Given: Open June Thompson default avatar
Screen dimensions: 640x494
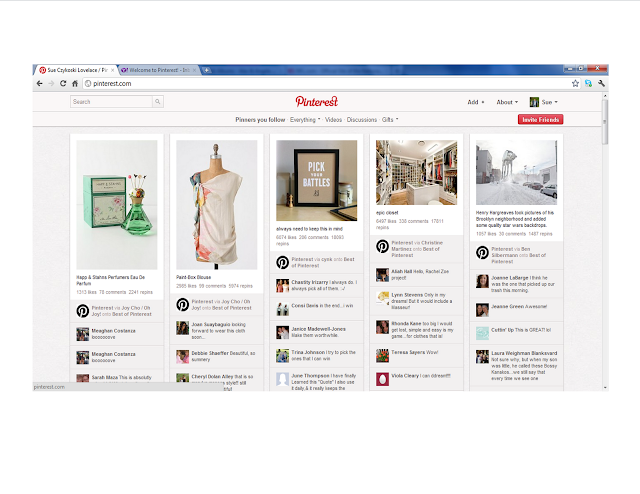Looking at the screenshot, I should (x=282, y=379).
